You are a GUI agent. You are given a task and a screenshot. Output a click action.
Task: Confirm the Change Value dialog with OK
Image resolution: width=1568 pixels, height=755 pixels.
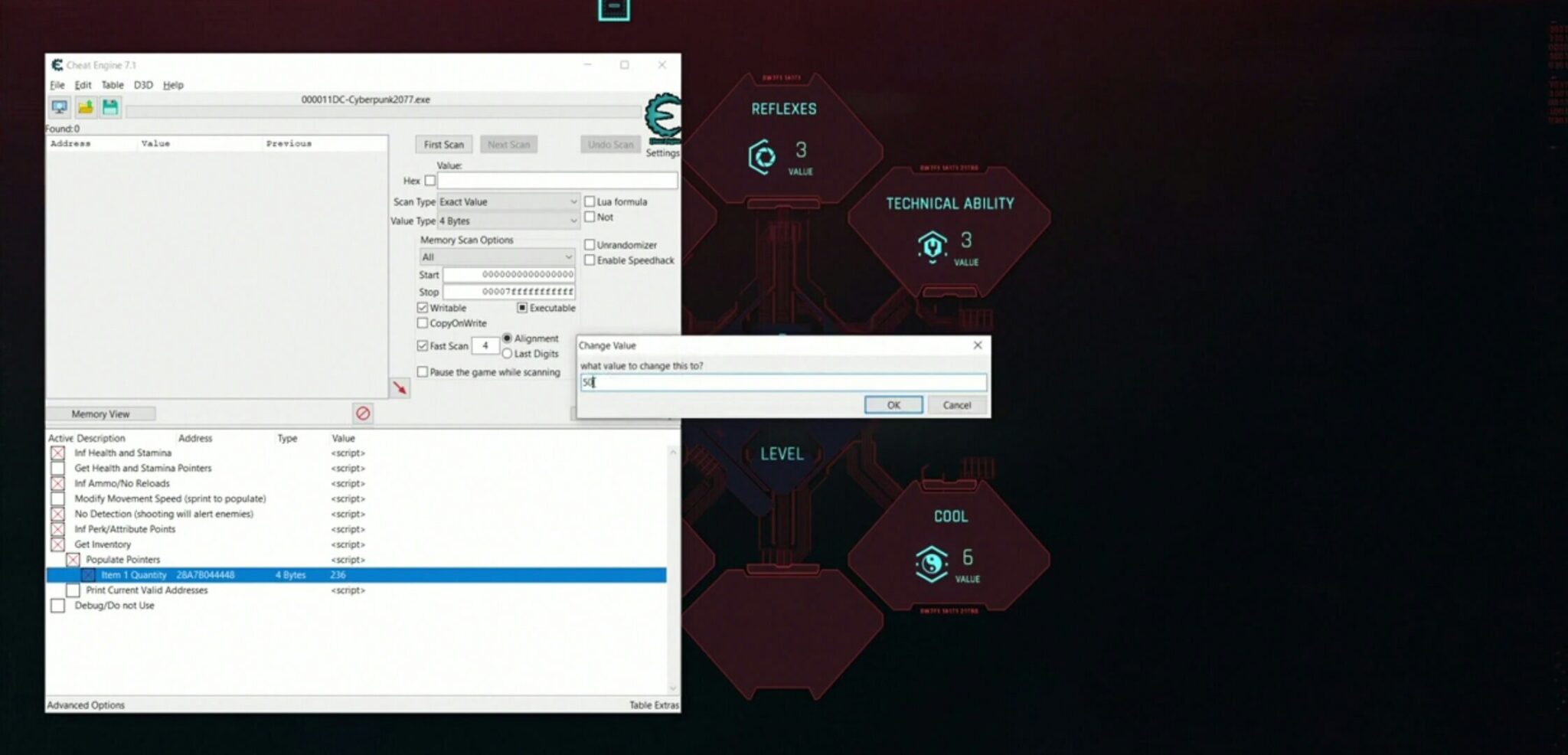coord(893,405)
